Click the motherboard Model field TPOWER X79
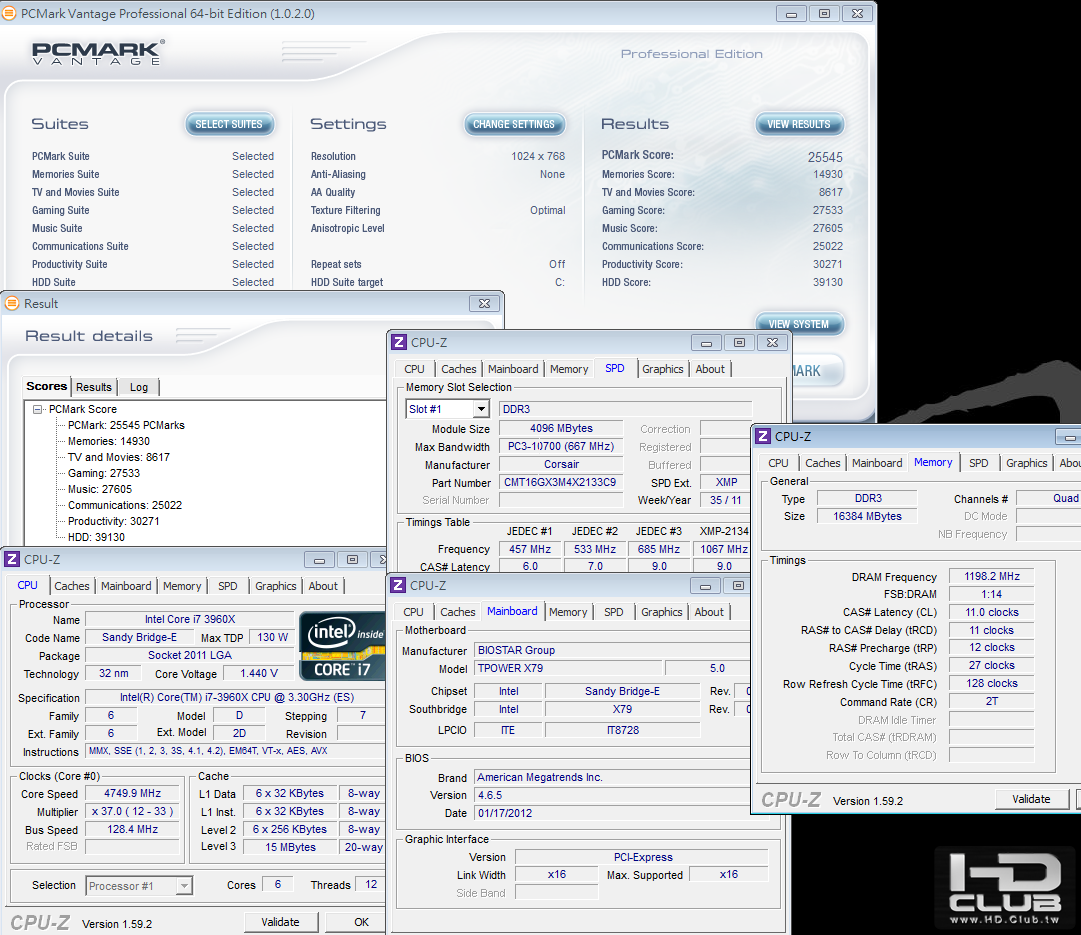The height and width of the screenshot is (935, 1081). tap(568, 668)
